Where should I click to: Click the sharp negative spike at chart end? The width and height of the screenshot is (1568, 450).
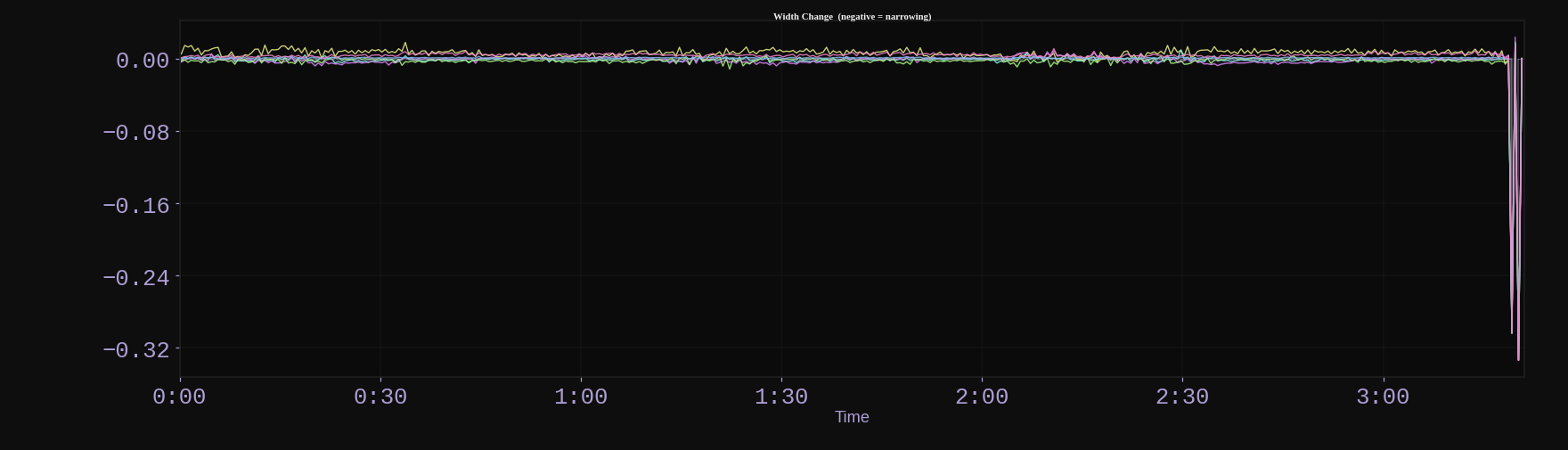tap(1515, 199)
